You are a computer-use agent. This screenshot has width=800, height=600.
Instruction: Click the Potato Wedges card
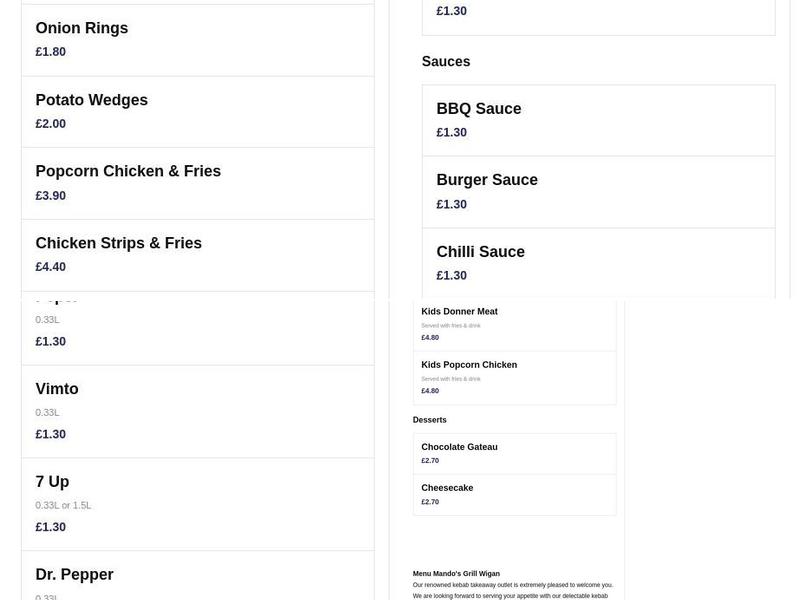(x=197, y=110)
